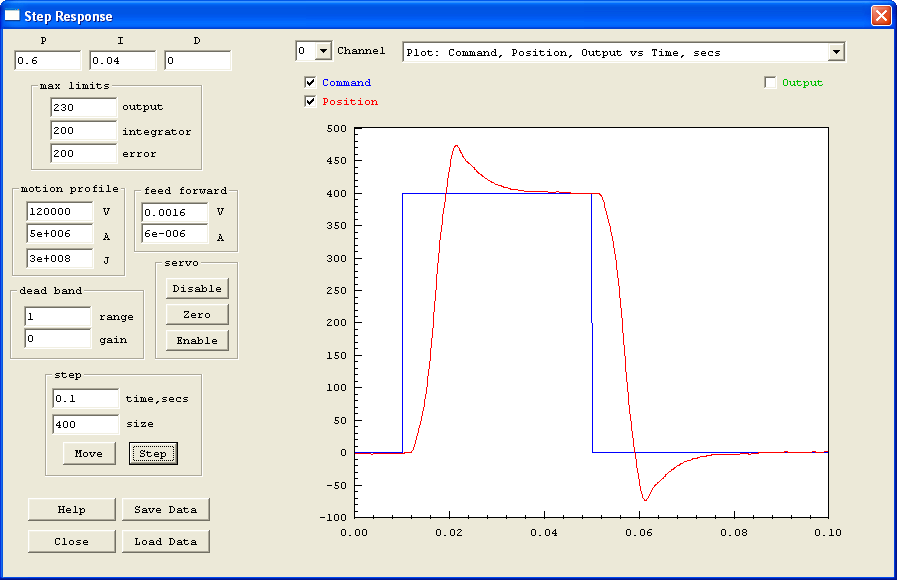
Task: Expand the Plot type dropdown list
Action: pos(836,52)
